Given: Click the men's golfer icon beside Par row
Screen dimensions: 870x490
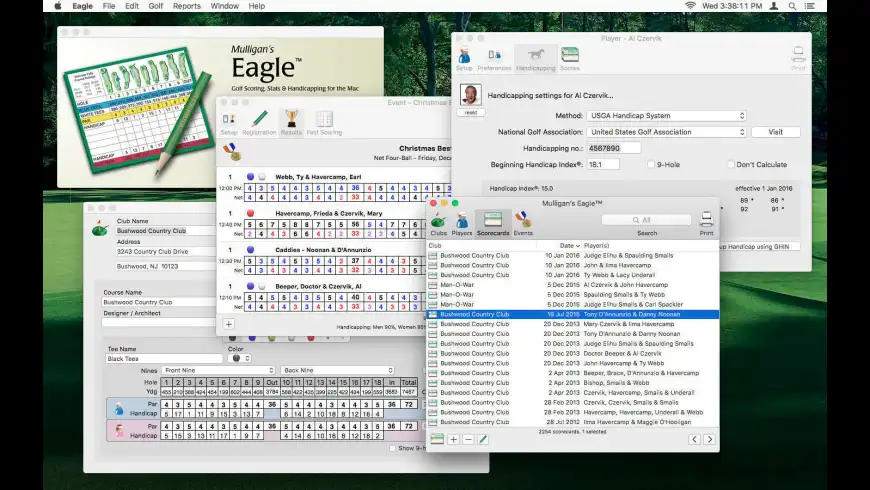Looking at the screenshot, I should point(119,409).
